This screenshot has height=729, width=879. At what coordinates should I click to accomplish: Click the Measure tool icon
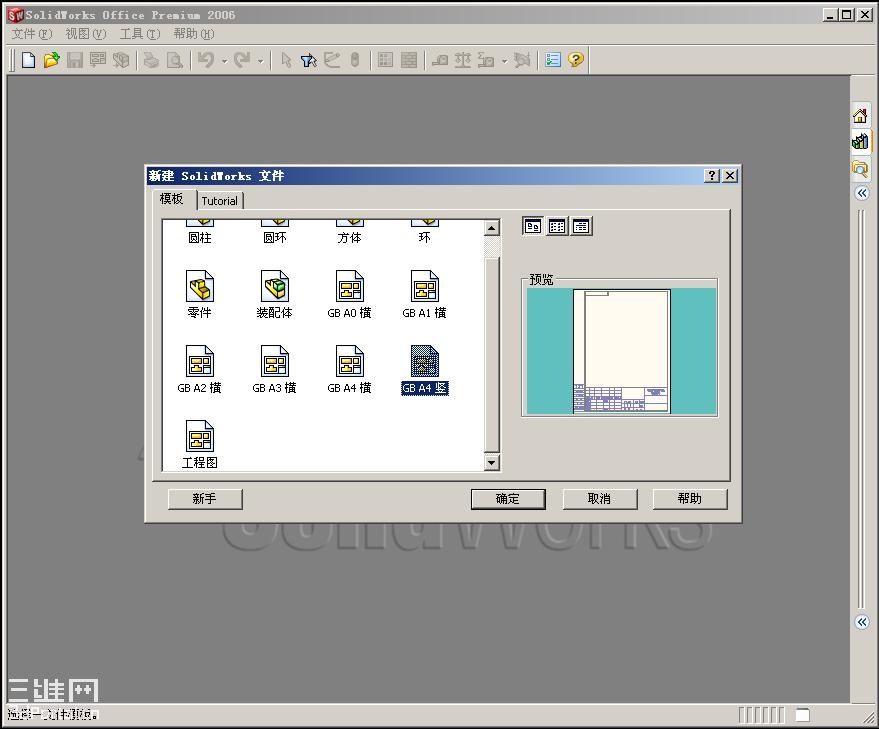440,59
